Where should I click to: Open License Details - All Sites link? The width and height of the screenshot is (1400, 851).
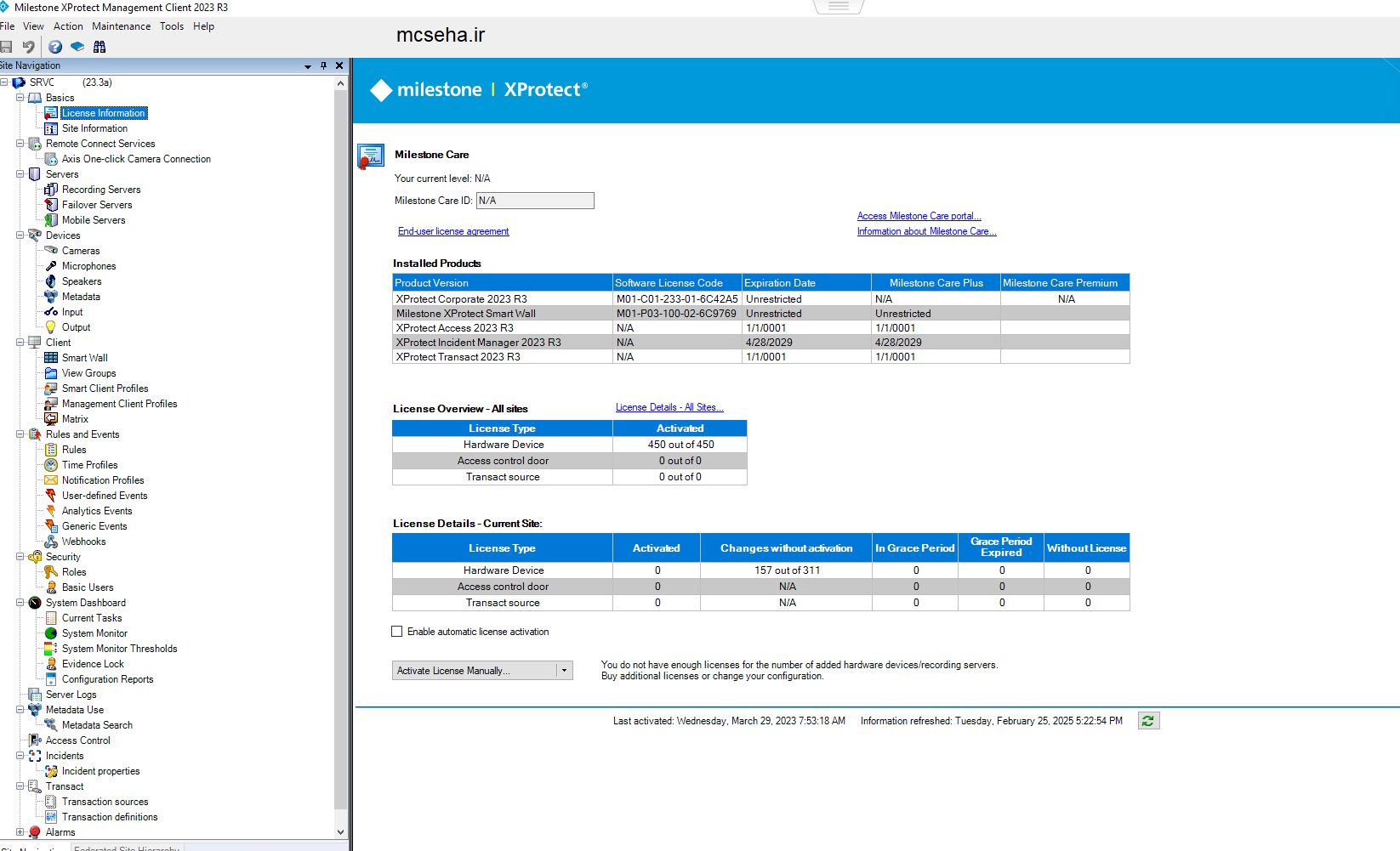pos(669,407)
